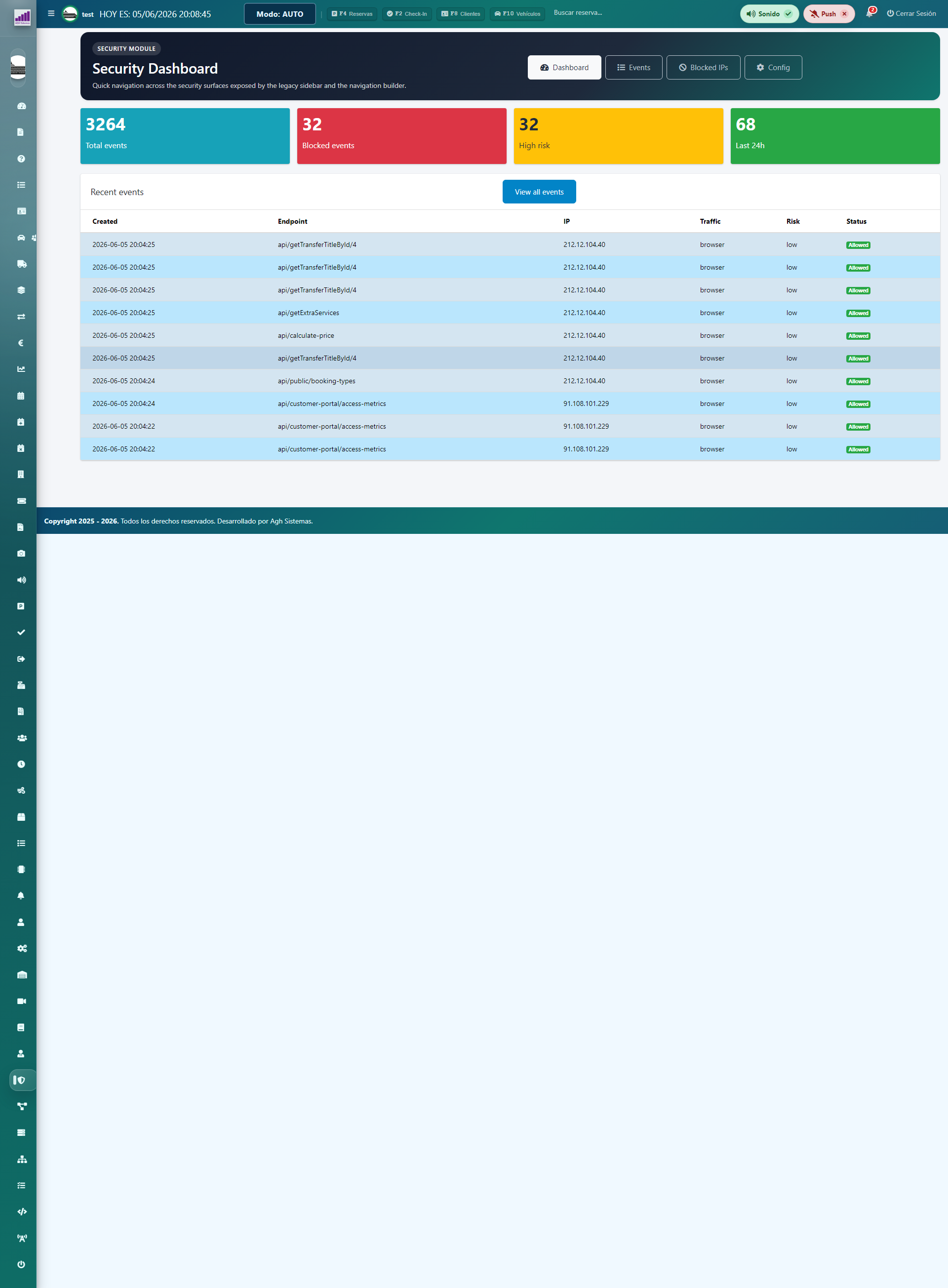The image size is (948, 1288).
Task: Click the question mark help sidebar icon
Action: [21, 159]
